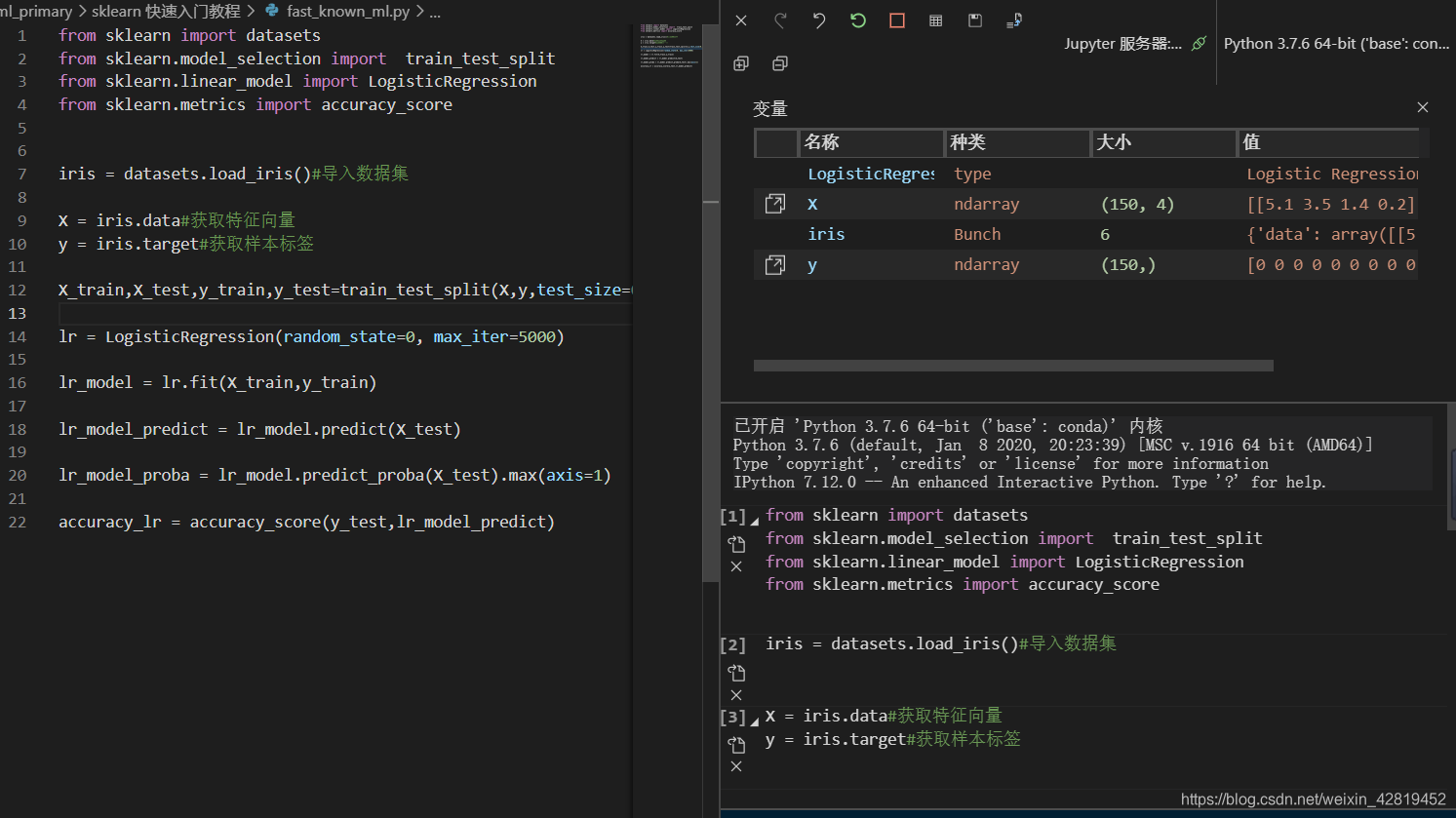The width and height of the screenshot is (1456, 818).
Task: Open X ndarray in data viewer
Action: click(775, 204)
